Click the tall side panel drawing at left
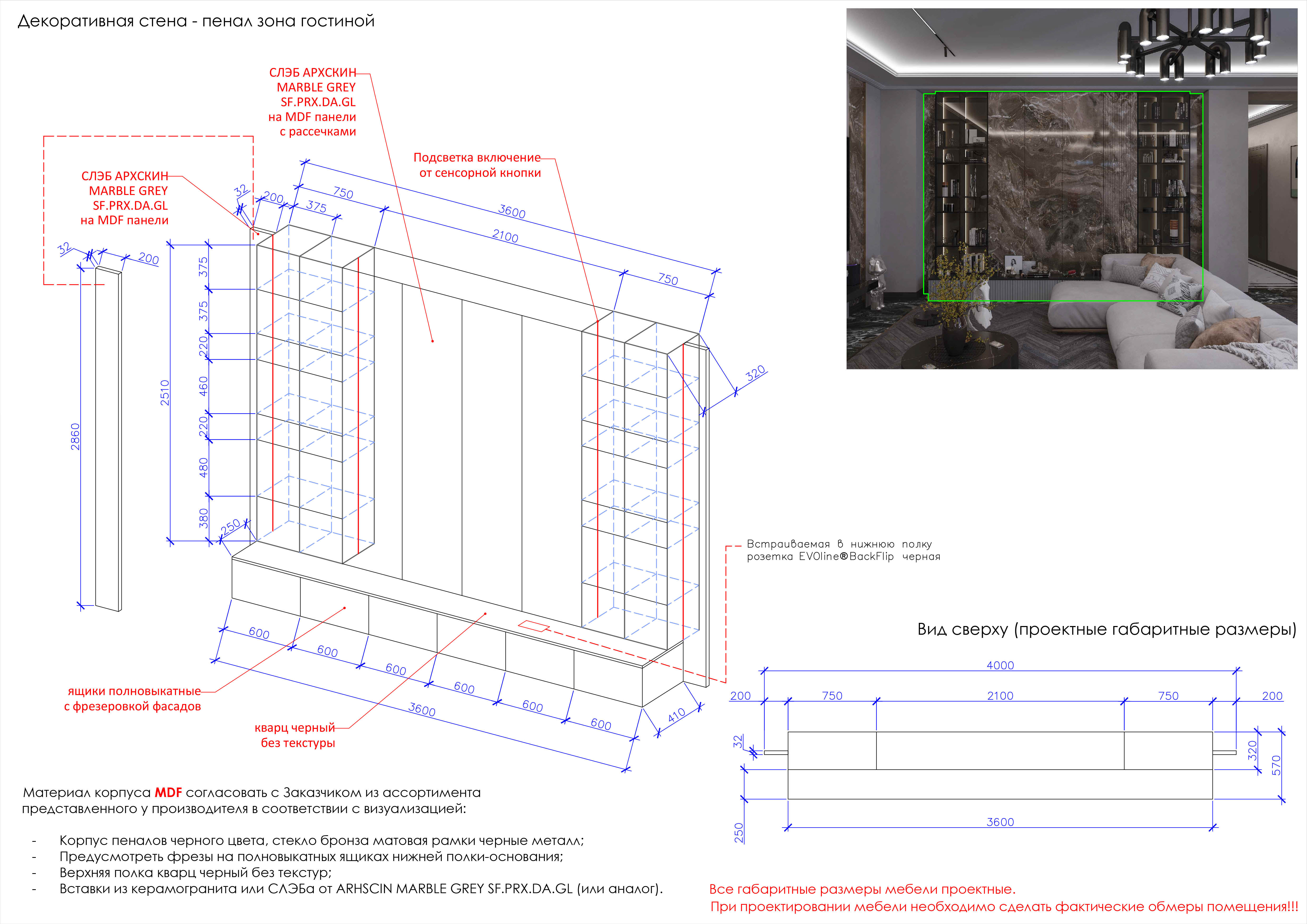 coord(108,438)
